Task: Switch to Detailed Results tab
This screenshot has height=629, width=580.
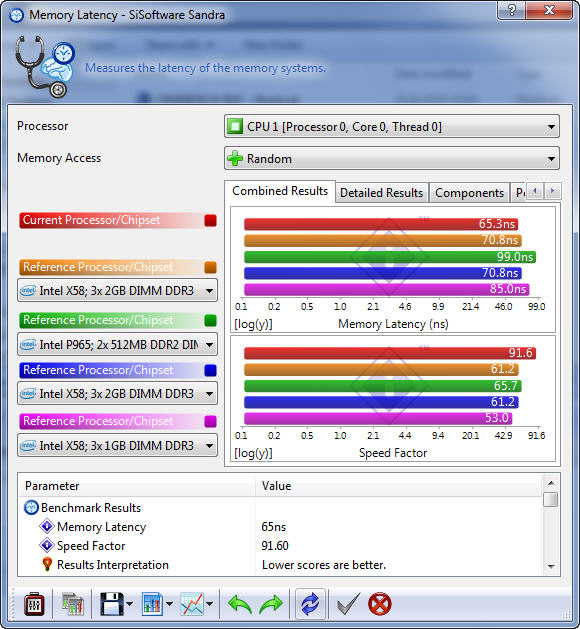Action: tap(381, 193)
